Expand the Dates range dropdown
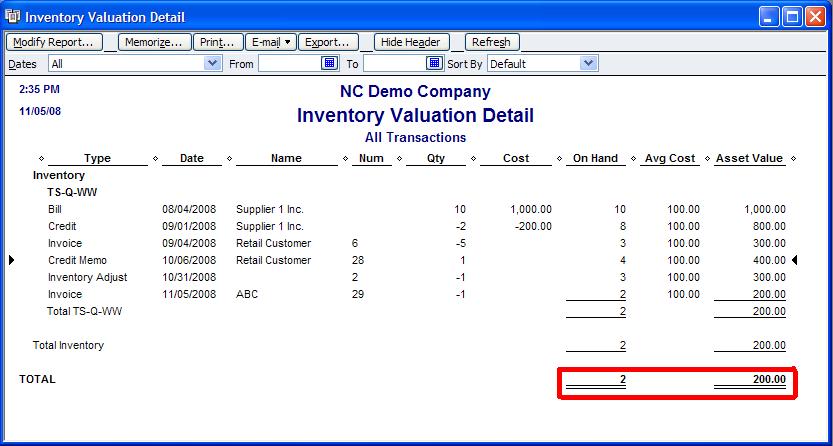Screen dimensions: 833x446 point(212,63)
